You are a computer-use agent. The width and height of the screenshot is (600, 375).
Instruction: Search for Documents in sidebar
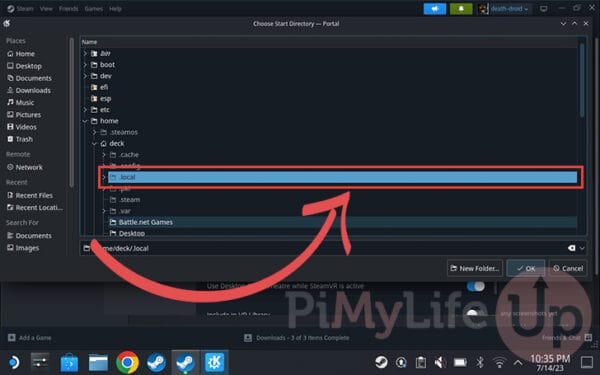point(29,236)
